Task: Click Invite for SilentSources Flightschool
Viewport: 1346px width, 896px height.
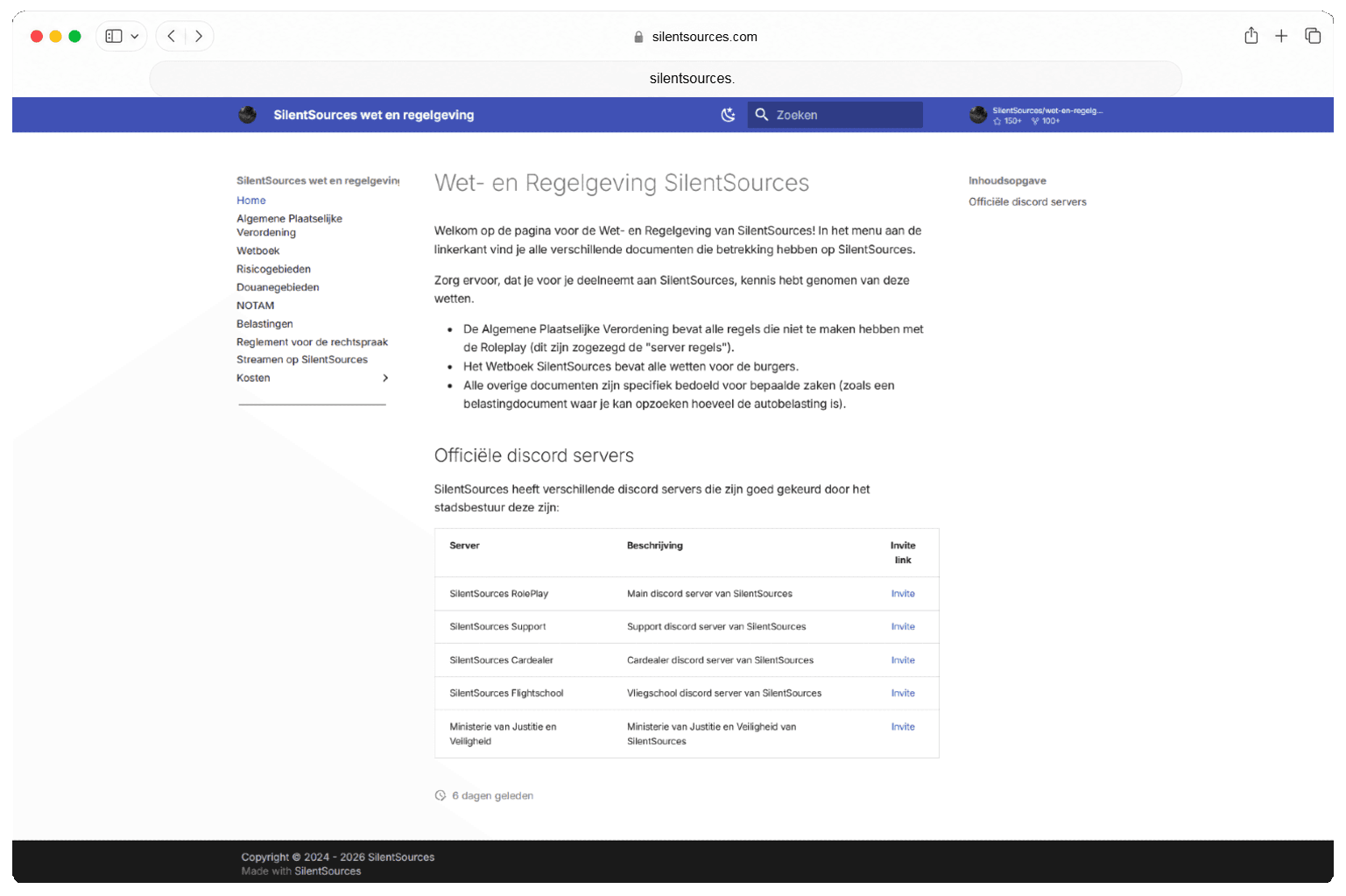Action: [x=903, y=694]
